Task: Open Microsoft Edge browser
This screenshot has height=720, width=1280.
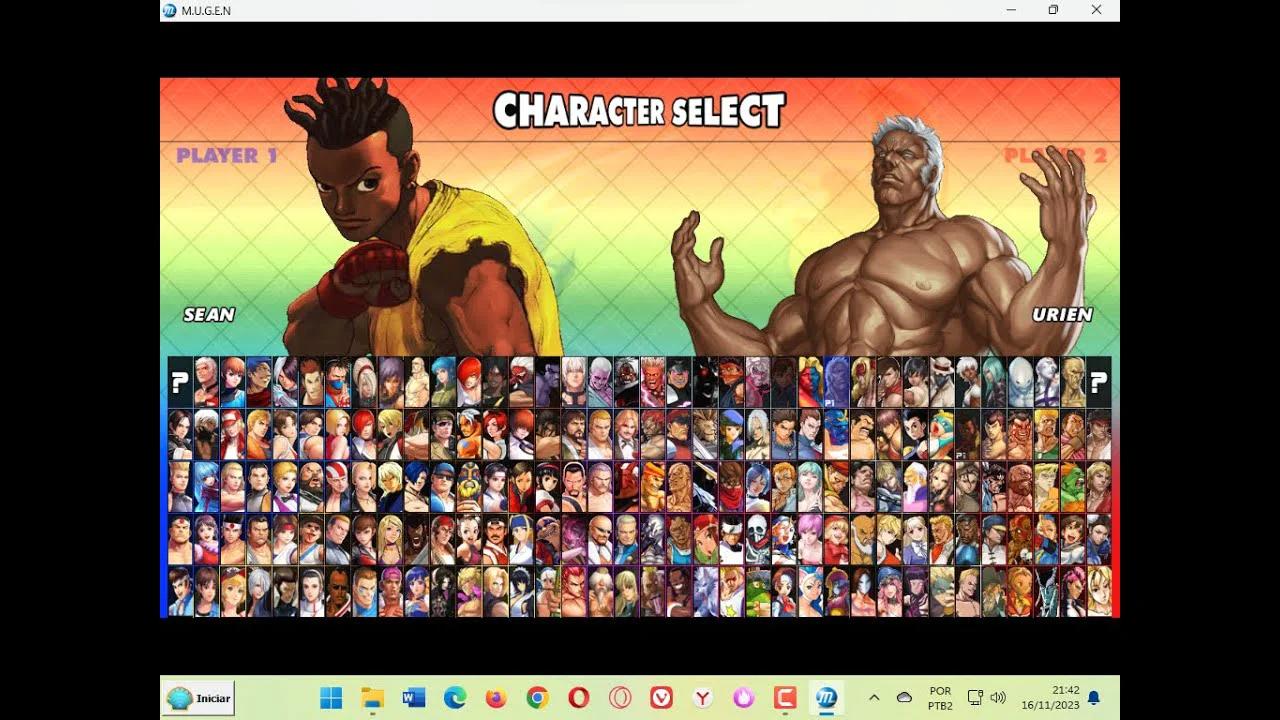Action: tap(455, 698)
